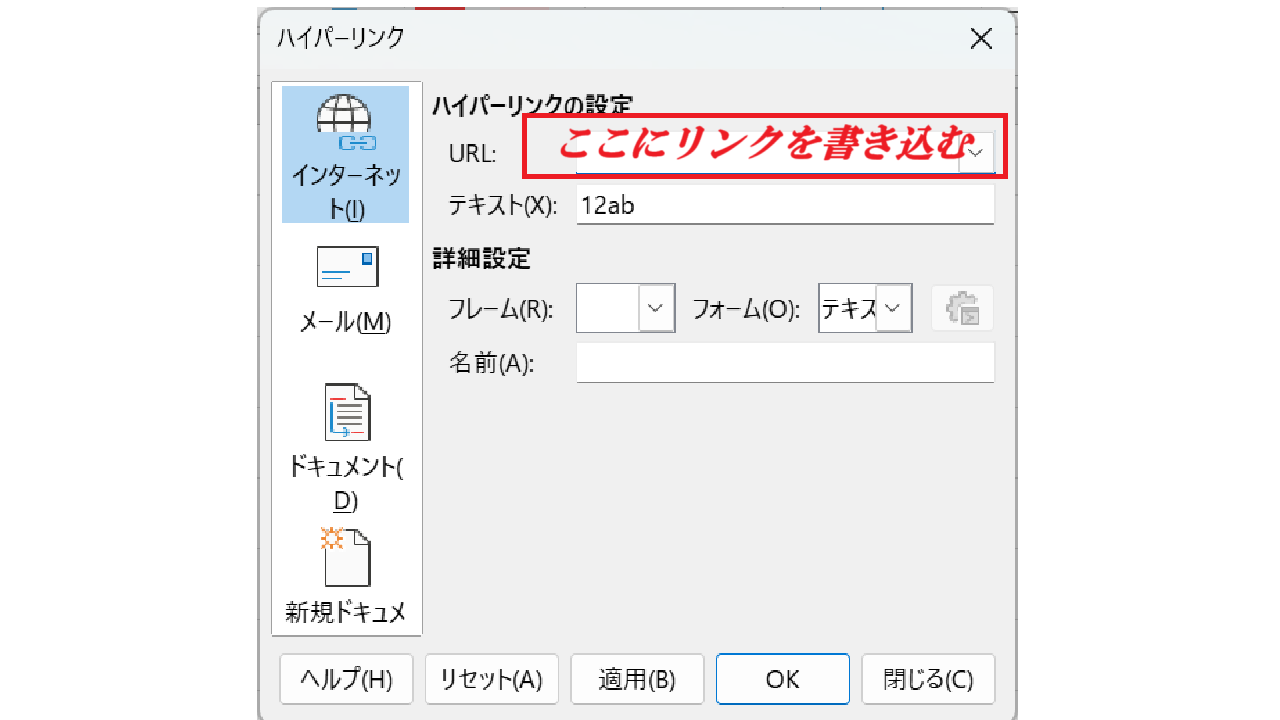Confirm with the OK button
The image size is (1280, 720).
(x=783, y=680)
